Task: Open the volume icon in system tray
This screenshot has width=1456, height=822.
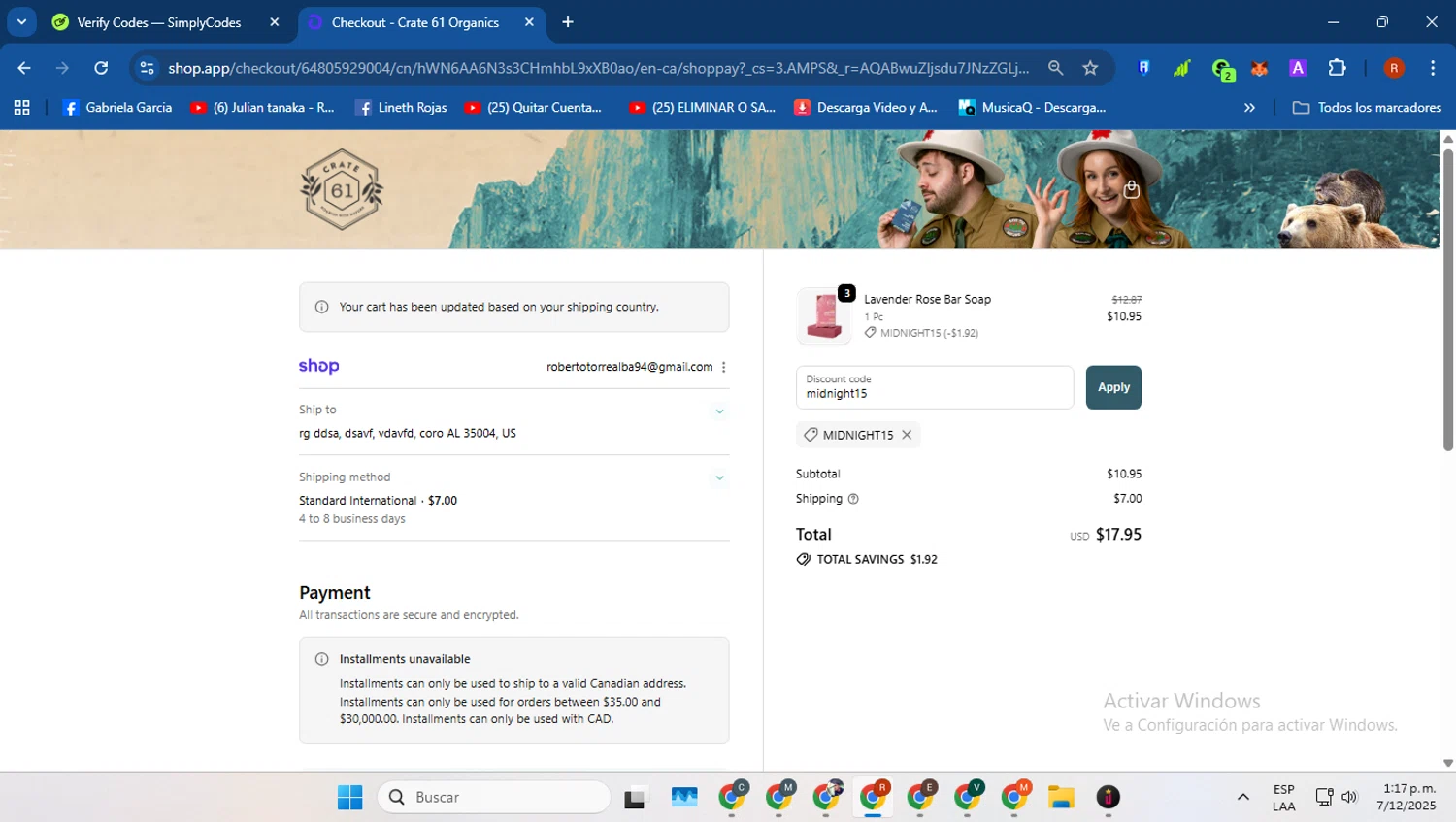Action: (1349, 797)
